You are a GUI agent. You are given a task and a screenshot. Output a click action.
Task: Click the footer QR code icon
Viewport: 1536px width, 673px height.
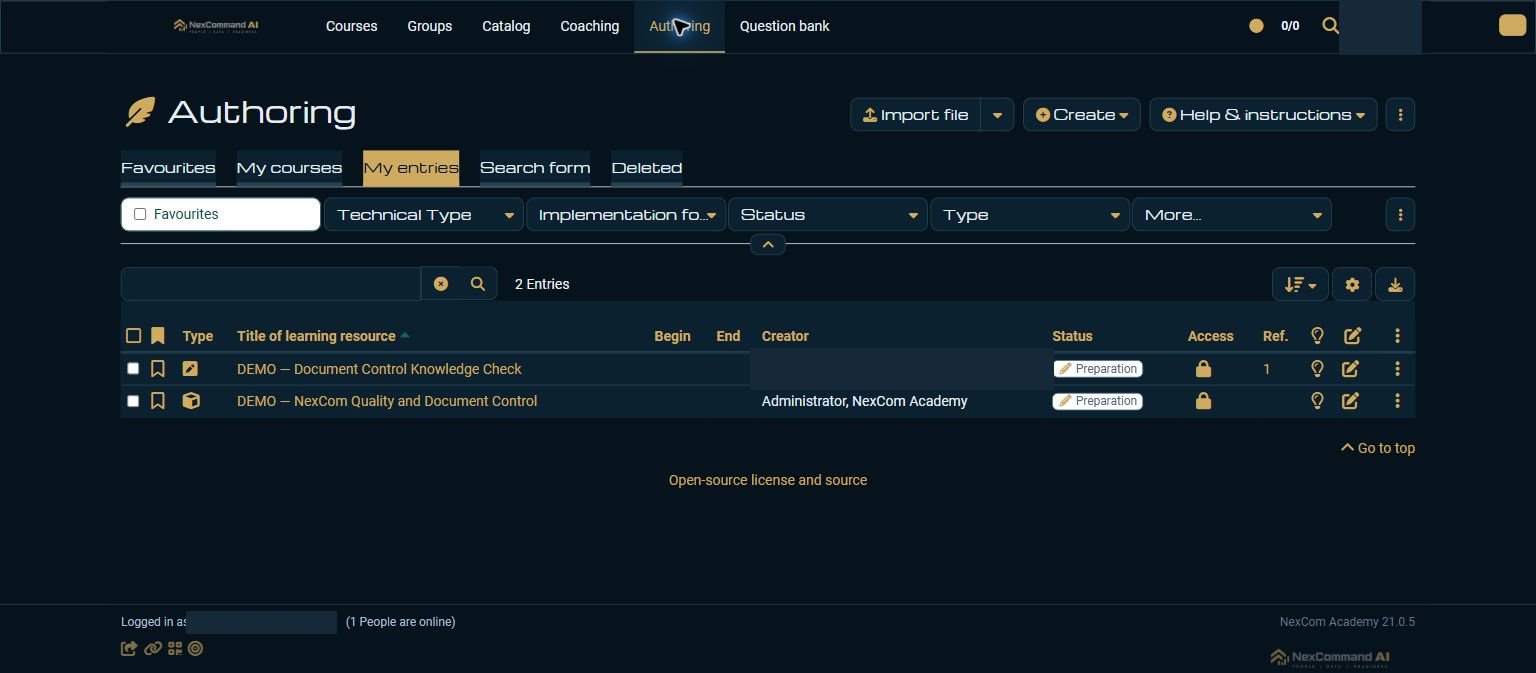(175, 648)
